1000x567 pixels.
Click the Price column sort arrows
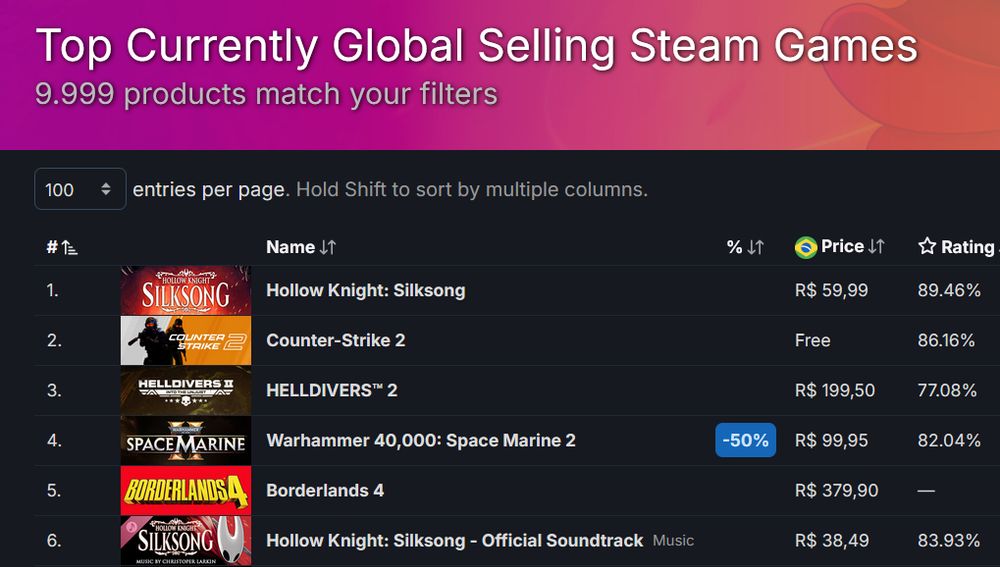coord(876,247)
